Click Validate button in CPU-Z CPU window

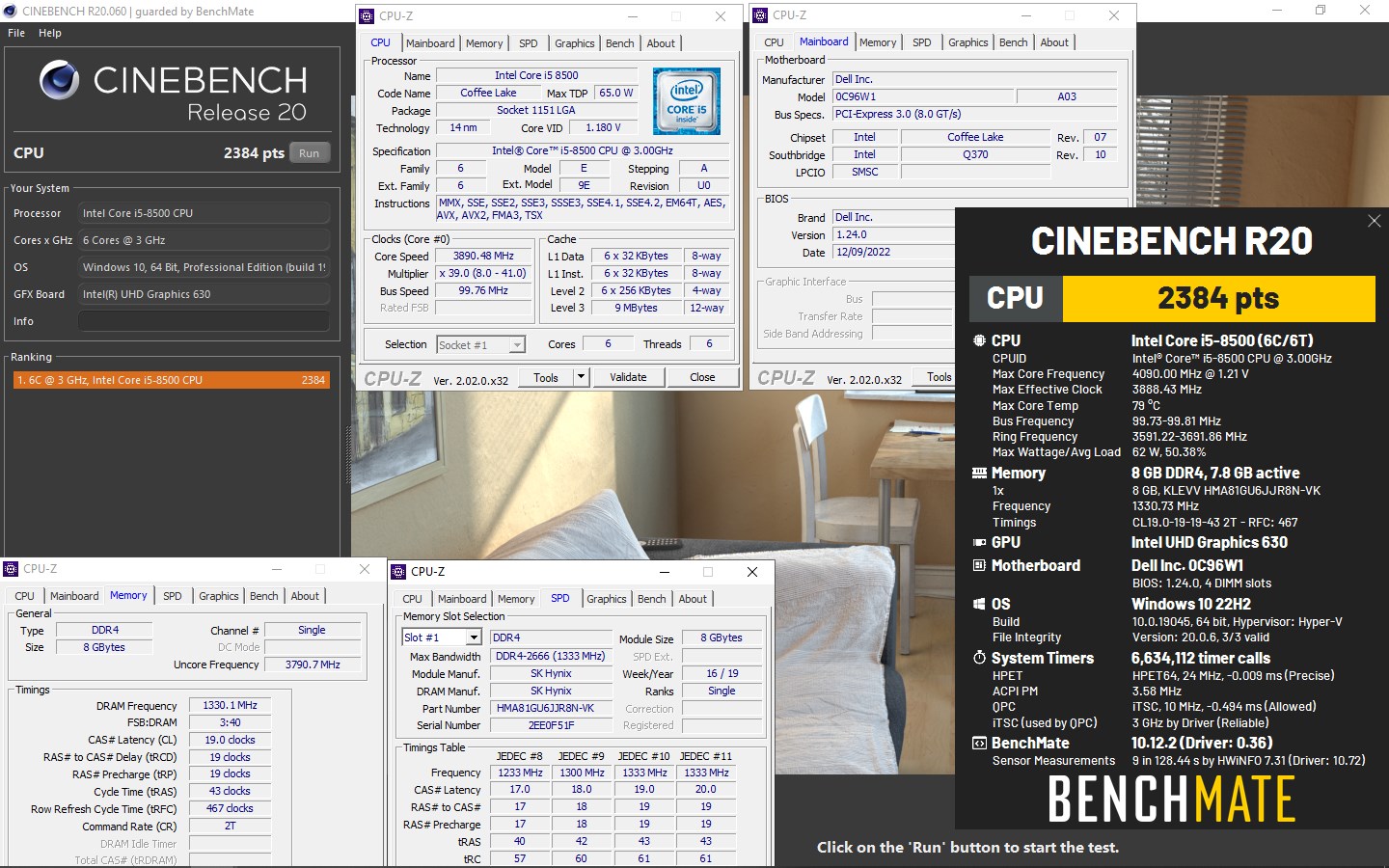pos(628,377)
